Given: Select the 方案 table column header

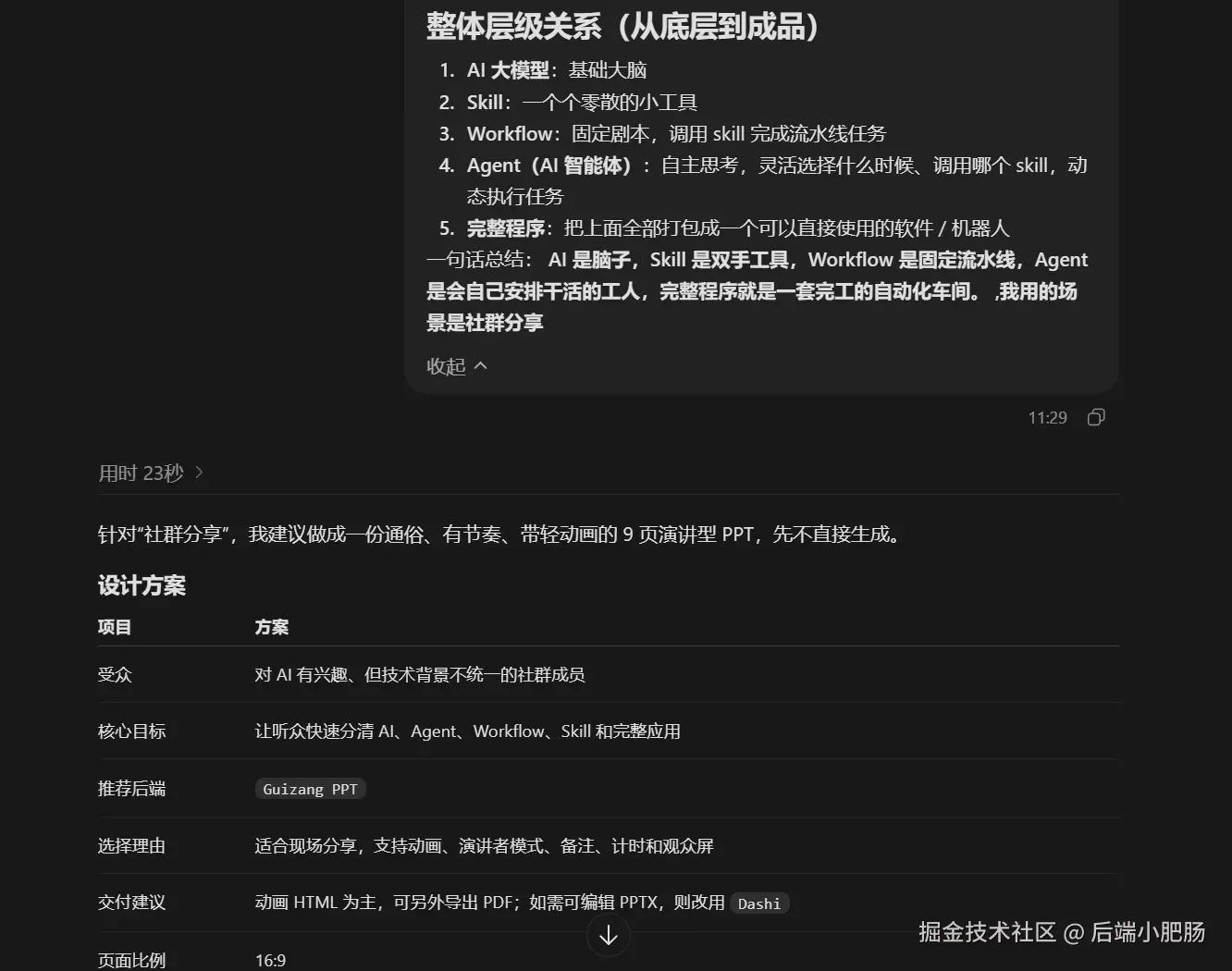Looking at the screenshot, I should [x=272, y=627].
